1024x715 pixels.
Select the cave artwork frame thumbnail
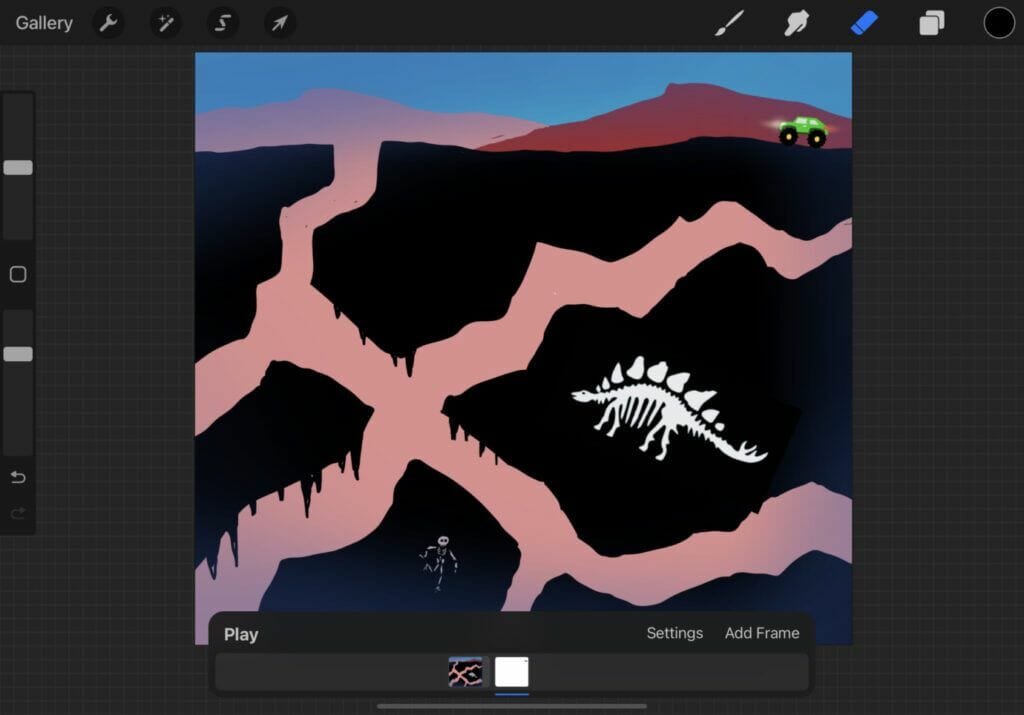(x=466, y=672)
